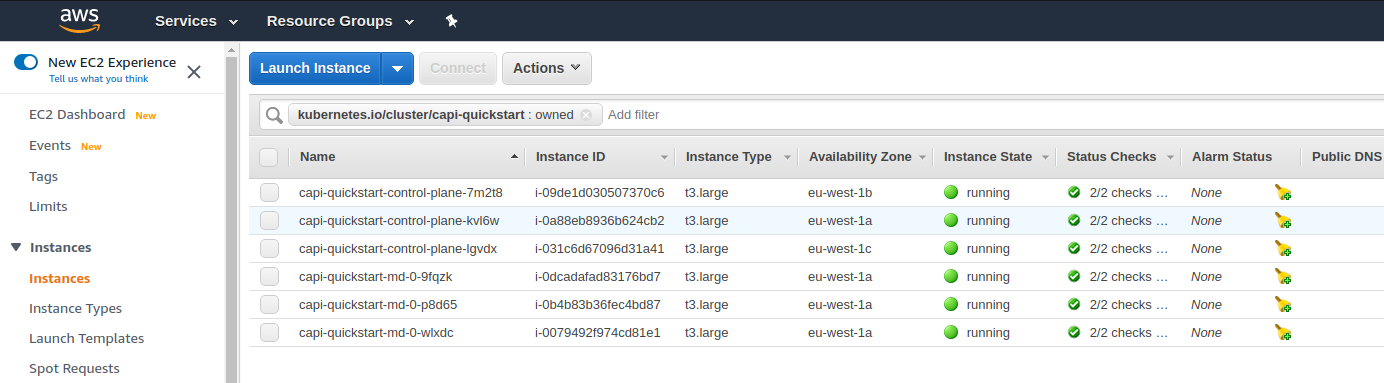The width and height of the screenshot is (1384, 383).
Task: Toggle the New EC2 Experience switch
Action: 26,62
